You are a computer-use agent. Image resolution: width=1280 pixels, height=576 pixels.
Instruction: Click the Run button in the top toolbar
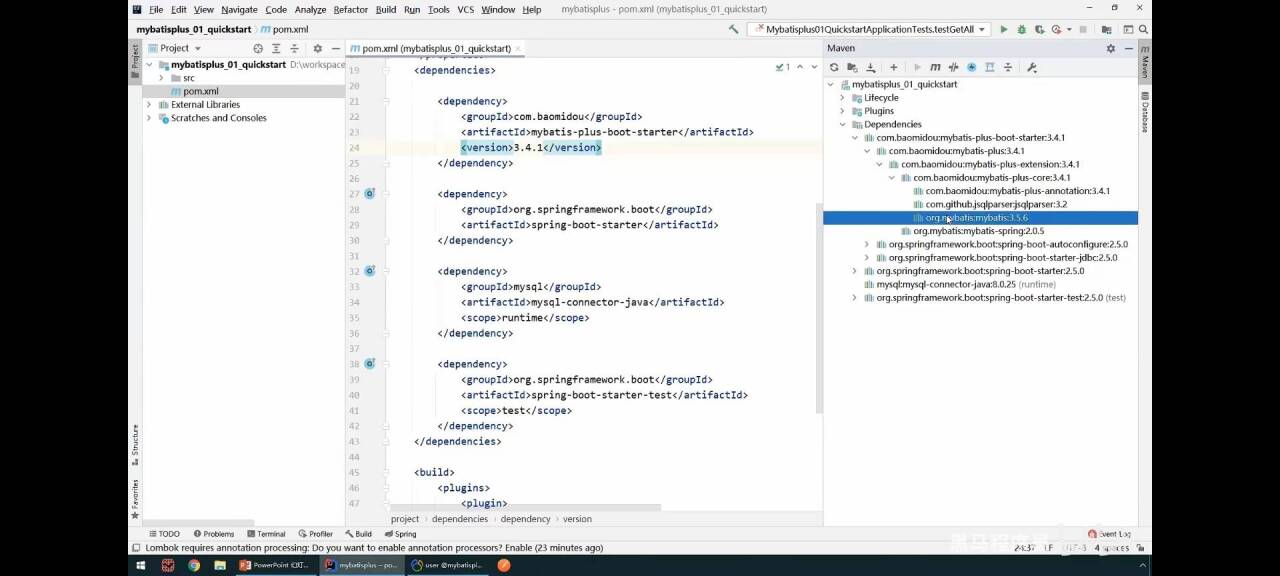pyautogui.click(x=1005, y=29)
